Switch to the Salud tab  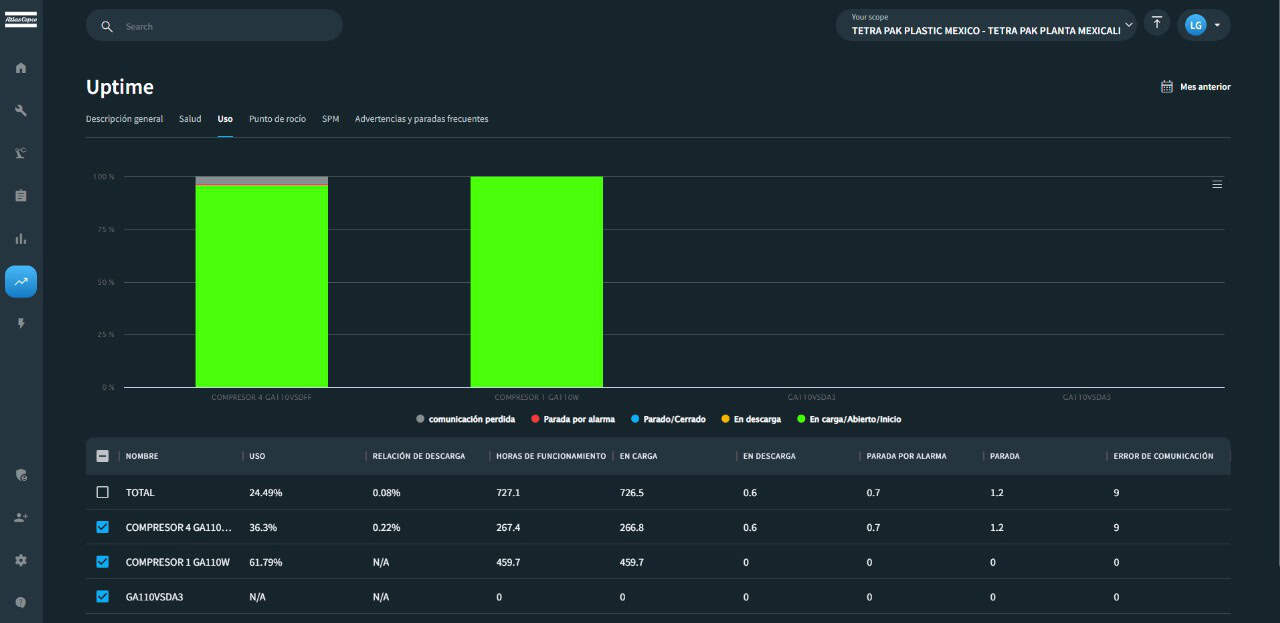click(x=190, y=119)
